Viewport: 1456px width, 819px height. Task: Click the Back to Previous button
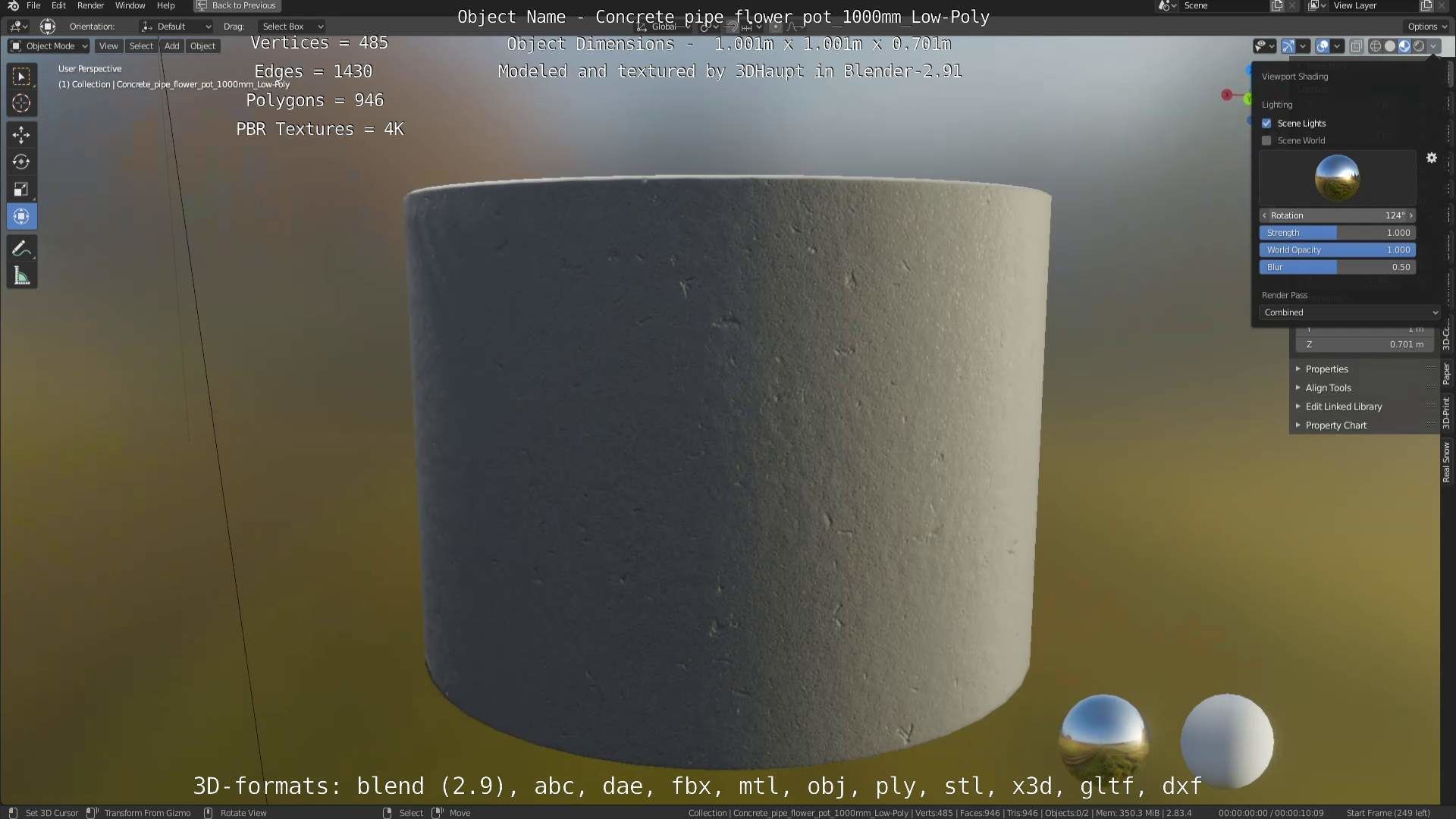pos(237,5)
